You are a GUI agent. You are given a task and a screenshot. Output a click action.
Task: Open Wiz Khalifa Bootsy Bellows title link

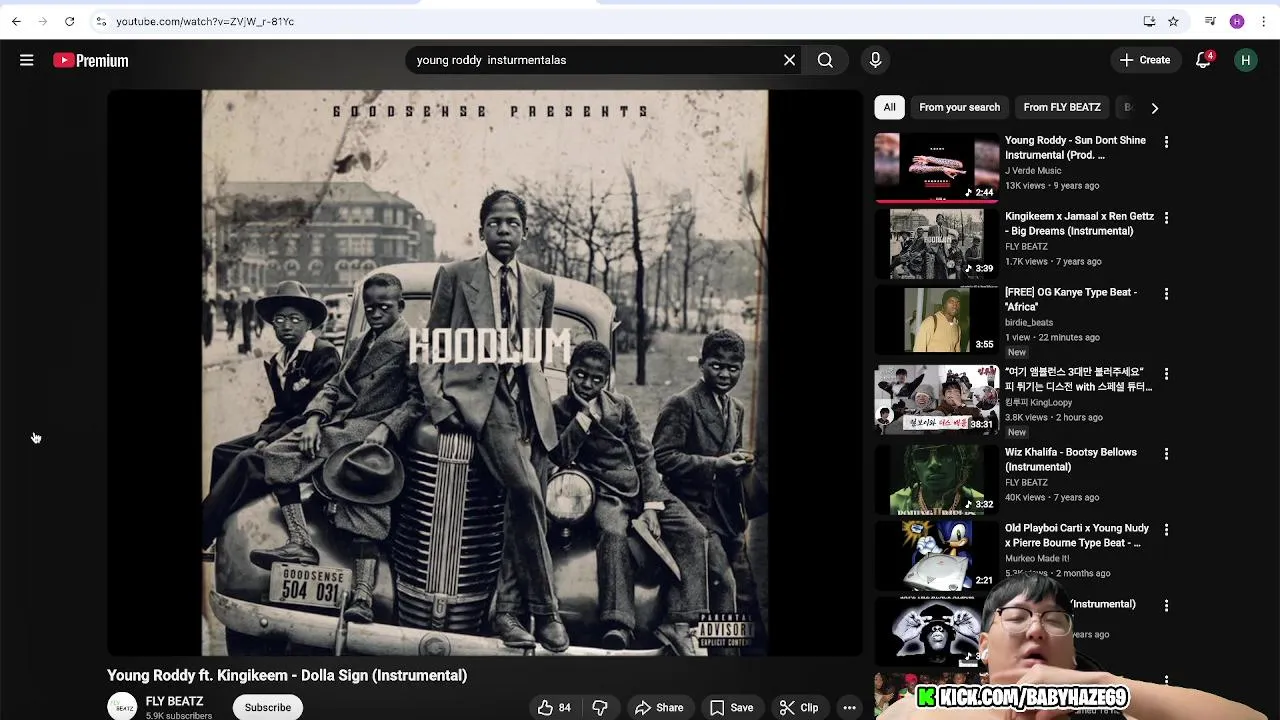[x=1071, y=460]
